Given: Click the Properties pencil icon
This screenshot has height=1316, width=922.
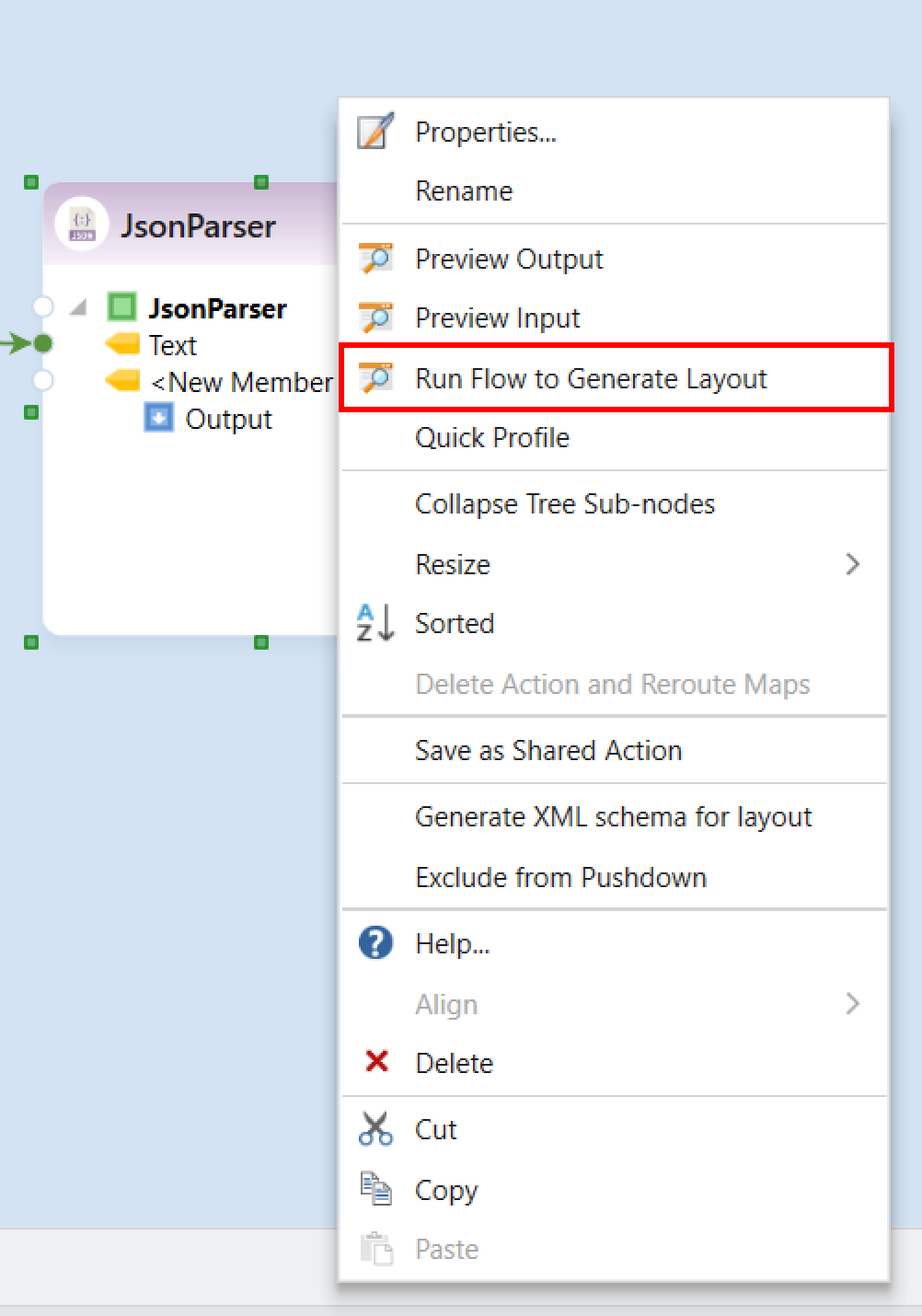Looking at the screenshot, I should pyautogui.click(x=375, y=132).
